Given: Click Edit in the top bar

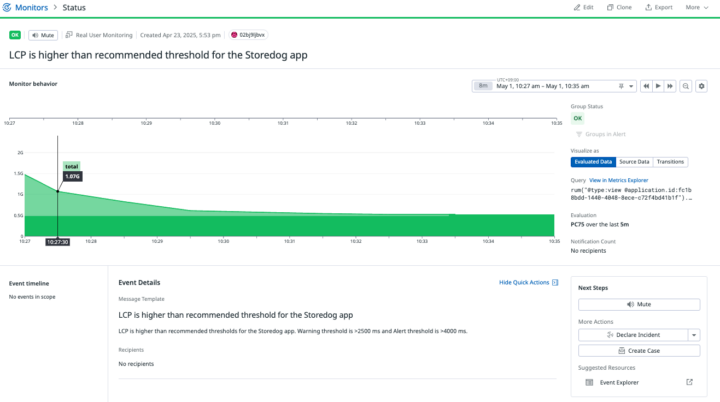Looking at the screenshot, I should pyautogui.click(x=584, y=7).
